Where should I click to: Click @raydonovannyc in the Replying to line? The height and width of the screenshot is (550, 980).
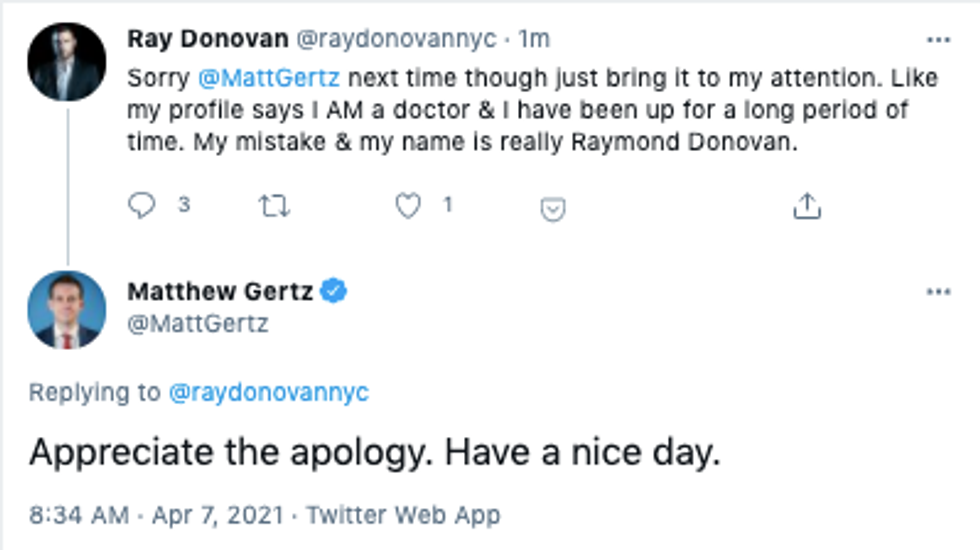[x=268, y=392]
